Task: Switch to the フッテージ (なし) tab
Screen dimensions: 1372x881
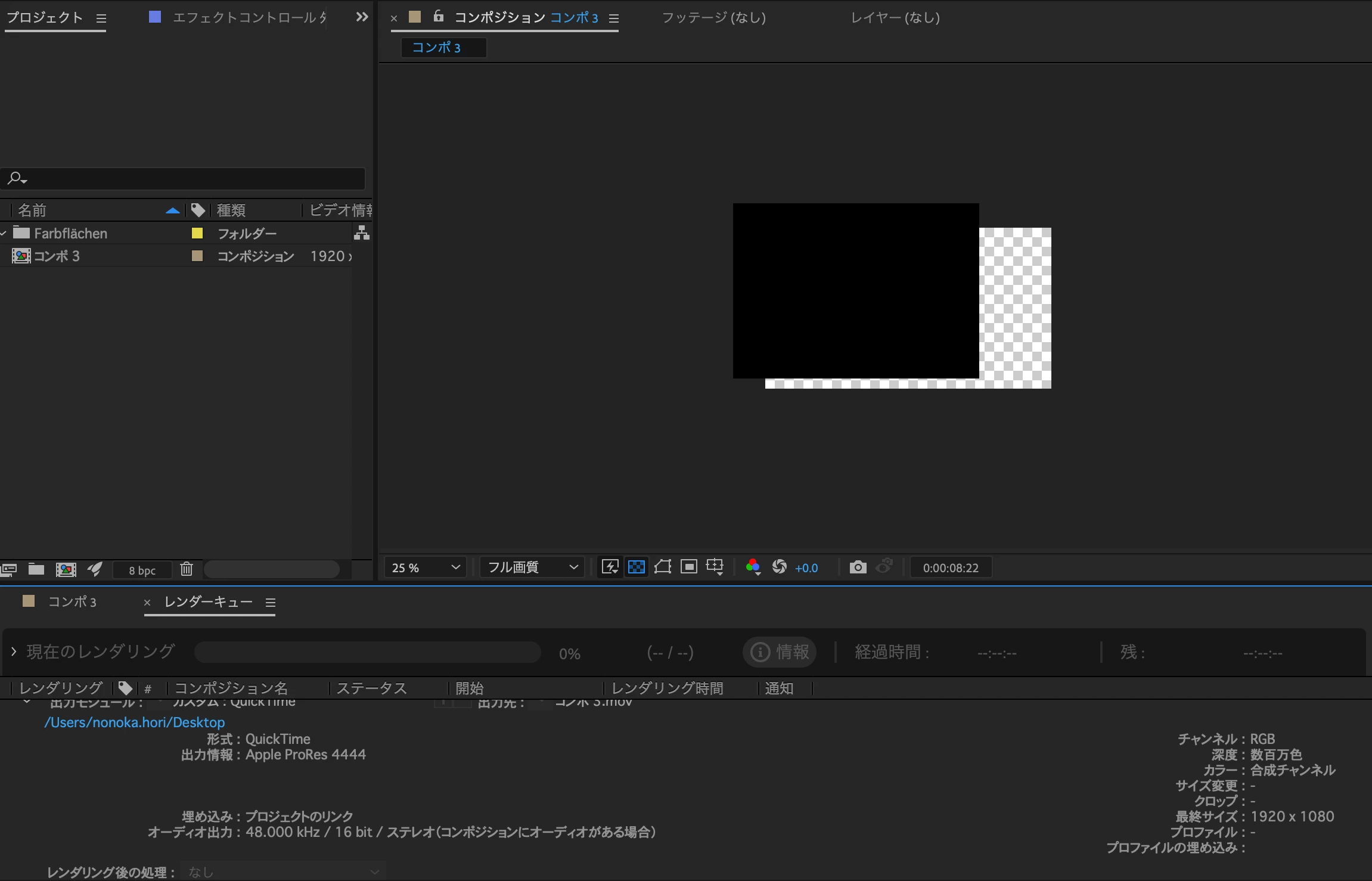Action: tap(713, 18)
